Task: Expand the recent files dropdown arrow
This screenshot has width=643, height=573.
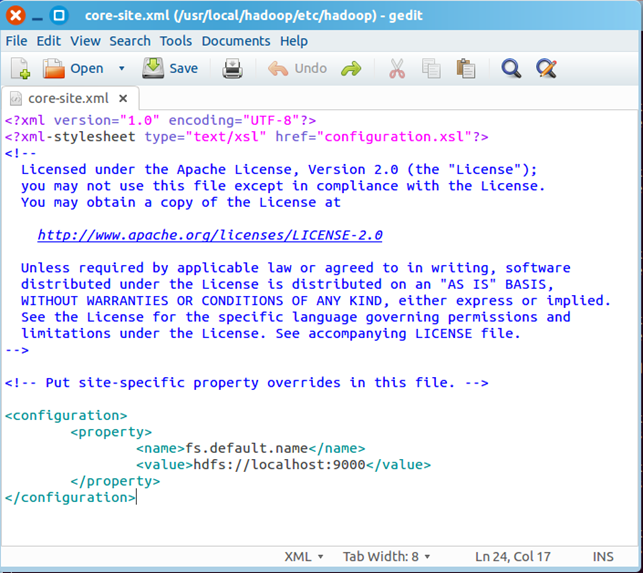Action: point(122,68)
